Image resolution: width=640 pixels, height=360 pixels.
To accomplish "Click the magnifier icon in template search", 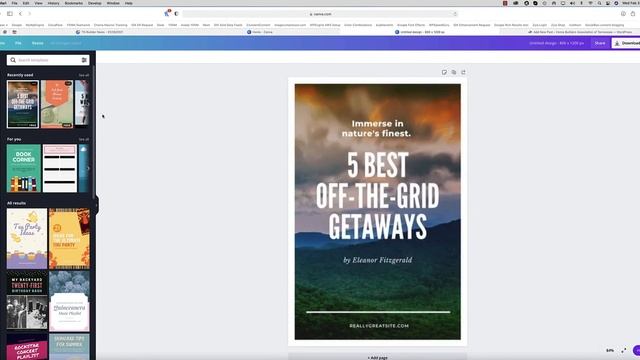I will click(13, 60).
